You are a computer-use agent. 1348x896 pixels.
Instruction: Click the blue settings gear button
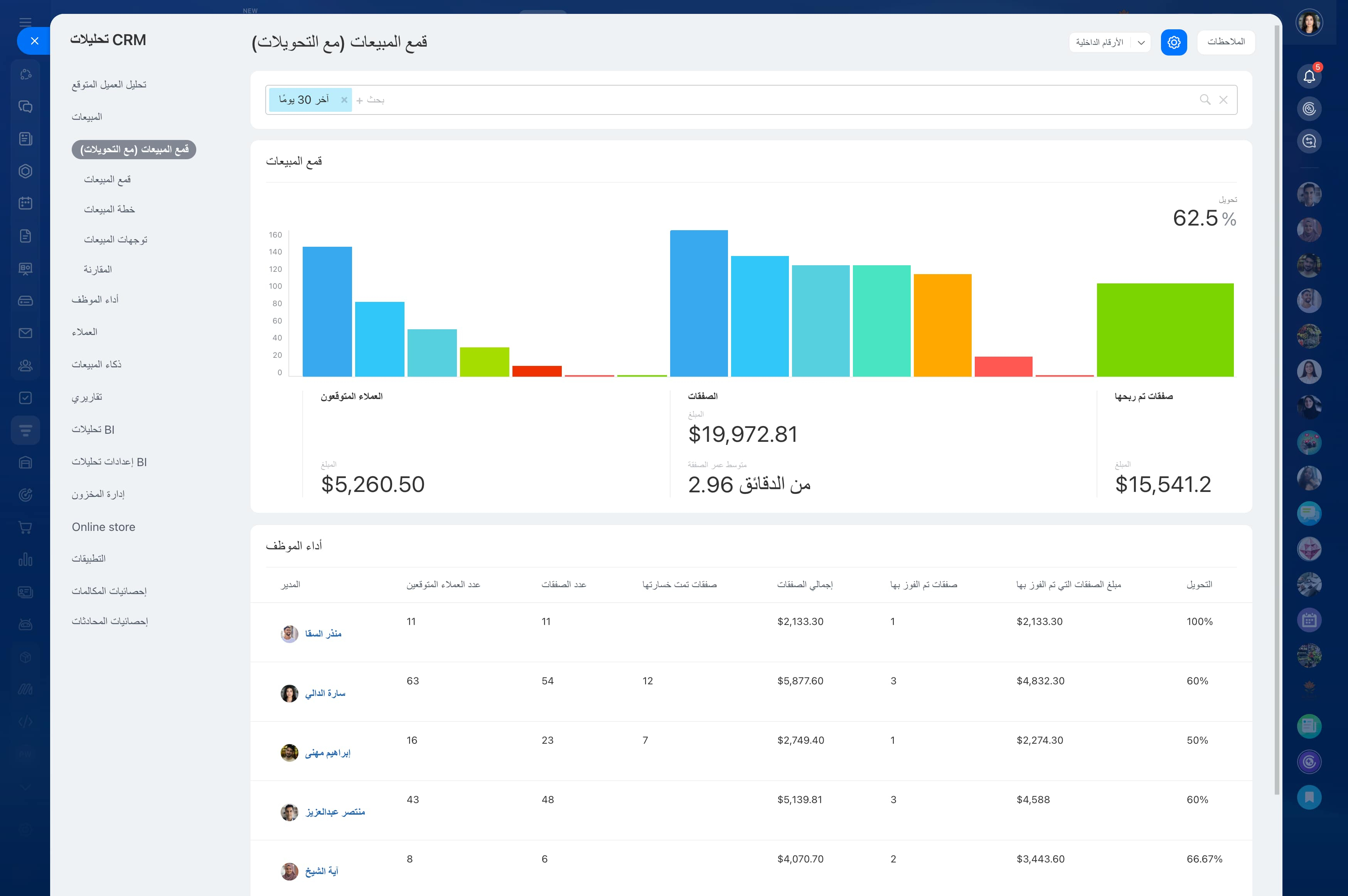click(x=1174, y=42)
